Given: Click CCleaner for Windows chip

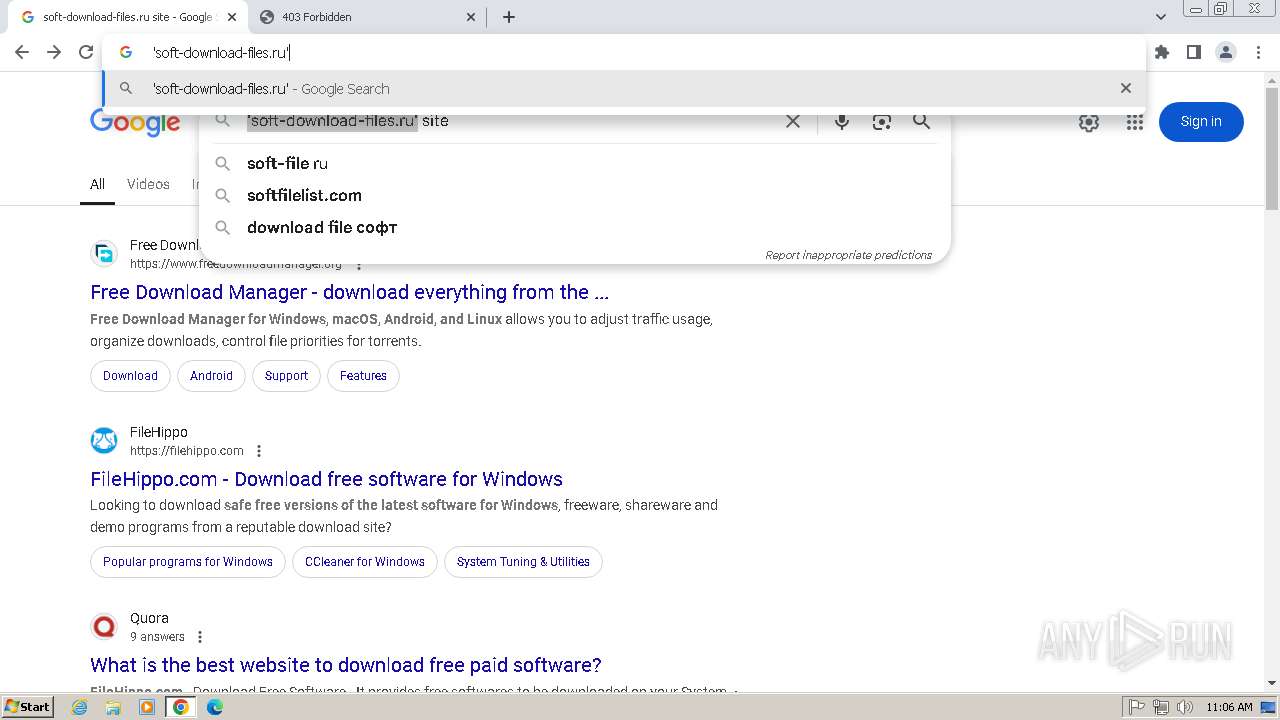Looking at the screenshot, I should tap(365, 562).
